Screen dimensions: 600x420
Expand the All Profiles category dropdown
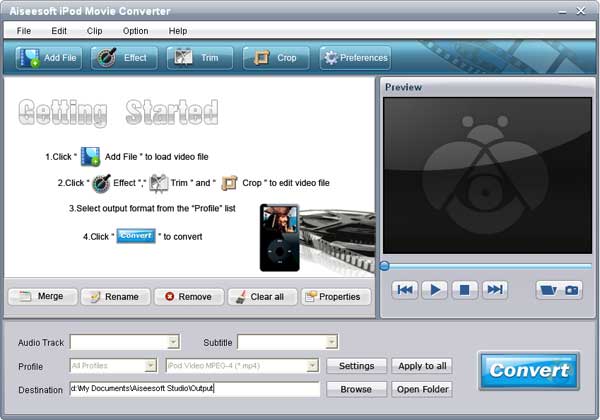tap(151, 366)
